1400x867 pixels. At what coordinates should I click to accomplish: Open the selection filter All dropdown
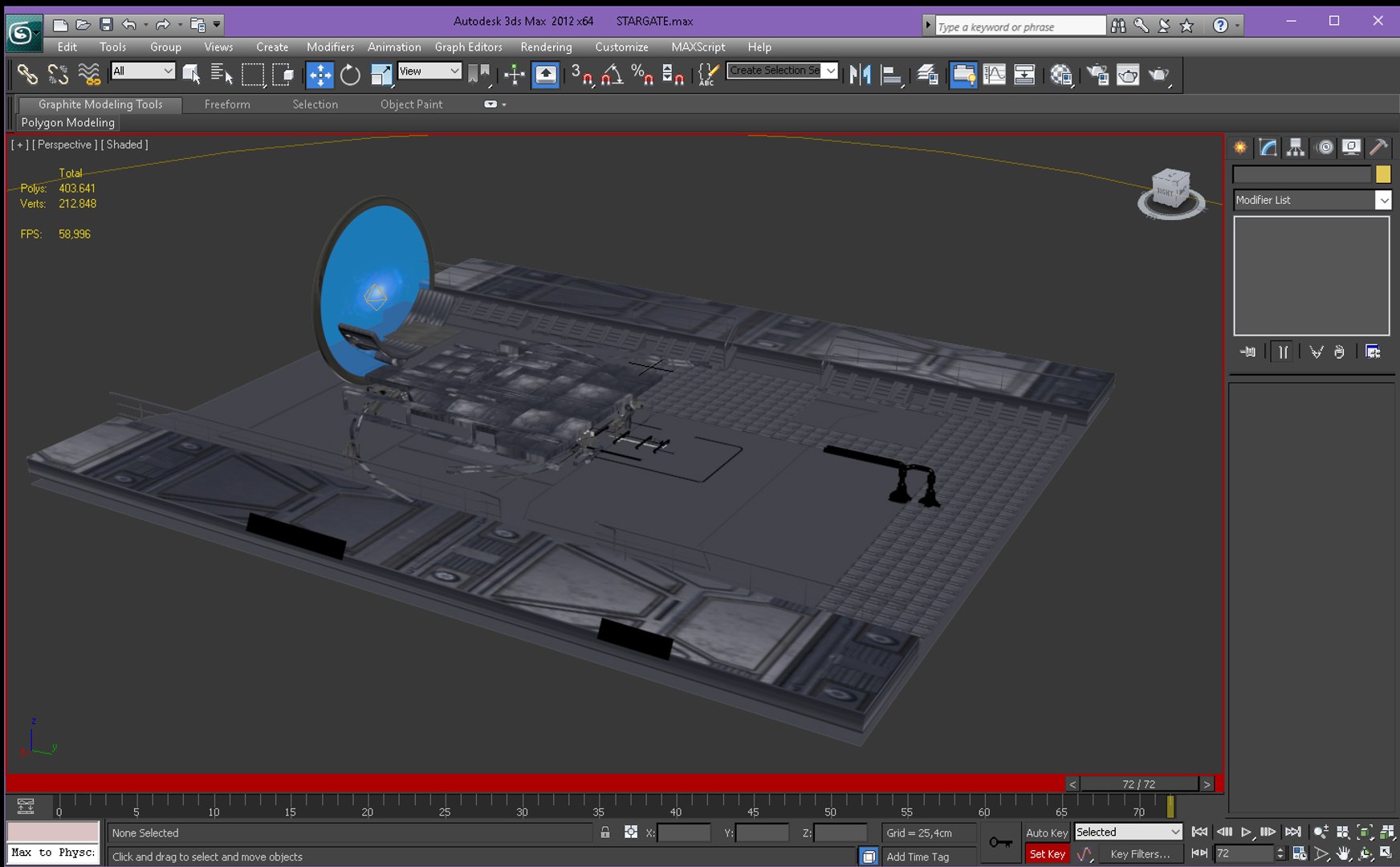click(x=143, y=71)
